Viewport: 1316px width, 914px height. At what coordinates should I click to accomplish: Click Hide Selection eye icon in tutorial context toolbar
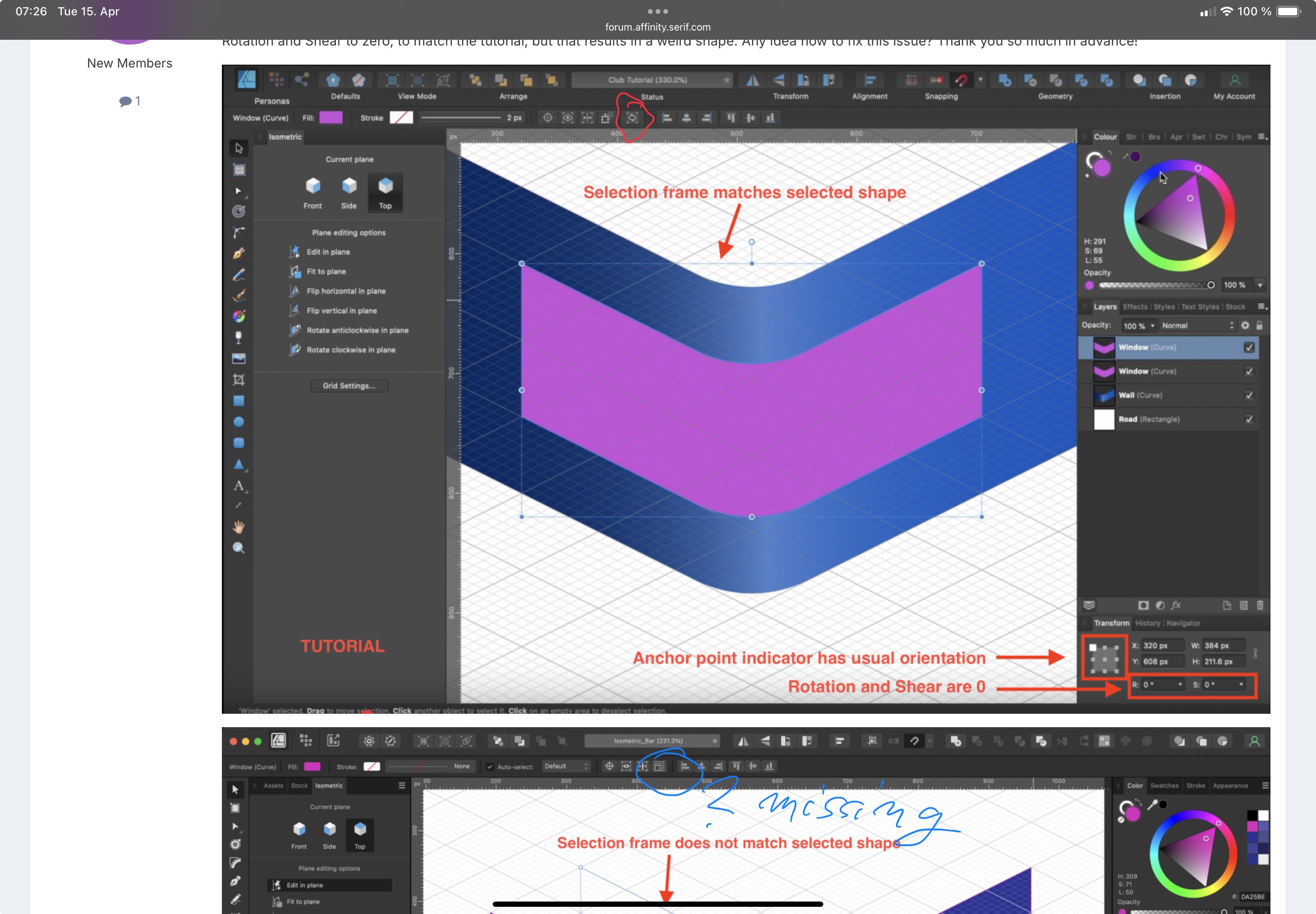click(x=567, y=118)
